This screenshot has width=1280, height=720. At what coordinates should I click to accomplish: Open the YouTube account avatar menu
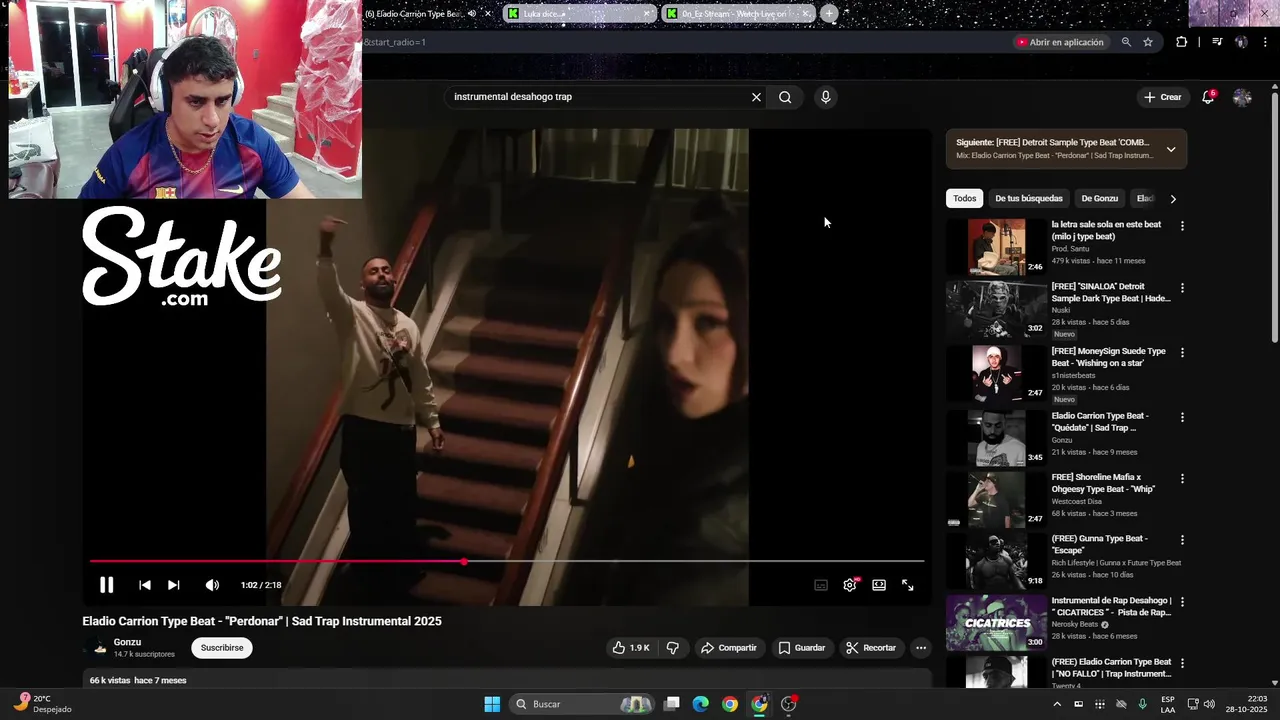1242,97
